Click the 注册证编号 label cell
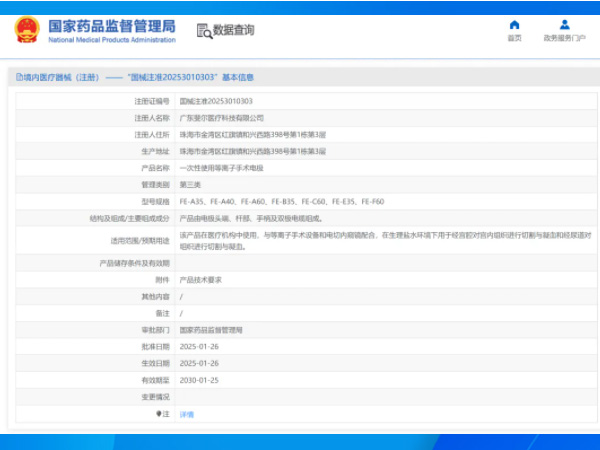 pyautogui.click(x=152, y=101)
